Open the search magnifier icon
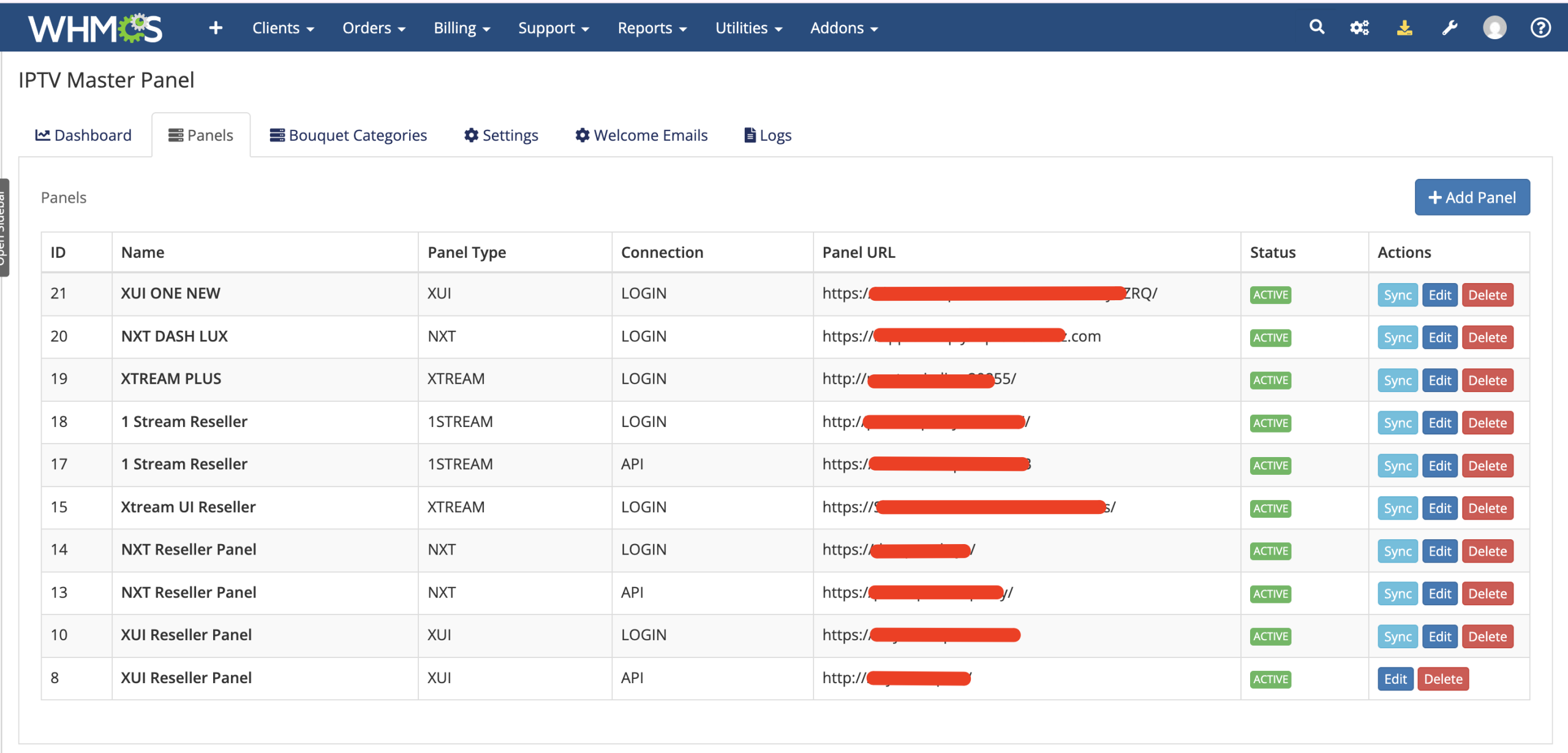1568x753 pixels. coord(1317,27)
